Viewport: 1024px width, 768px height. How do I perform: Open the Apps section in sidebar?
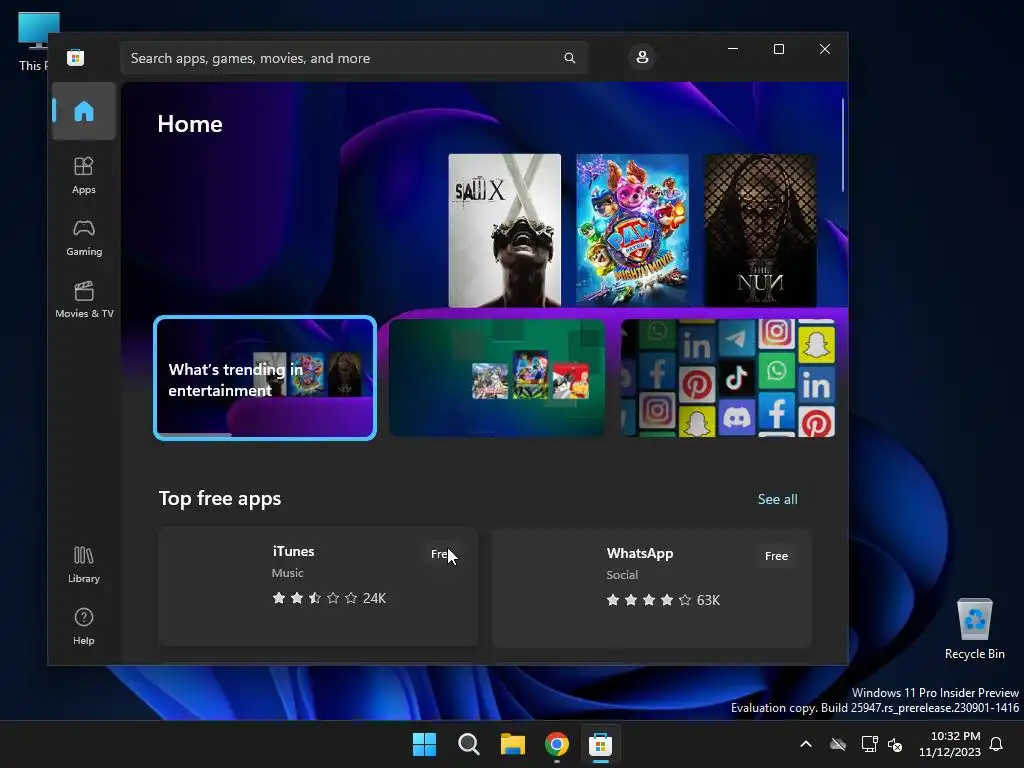click(84, 175)
